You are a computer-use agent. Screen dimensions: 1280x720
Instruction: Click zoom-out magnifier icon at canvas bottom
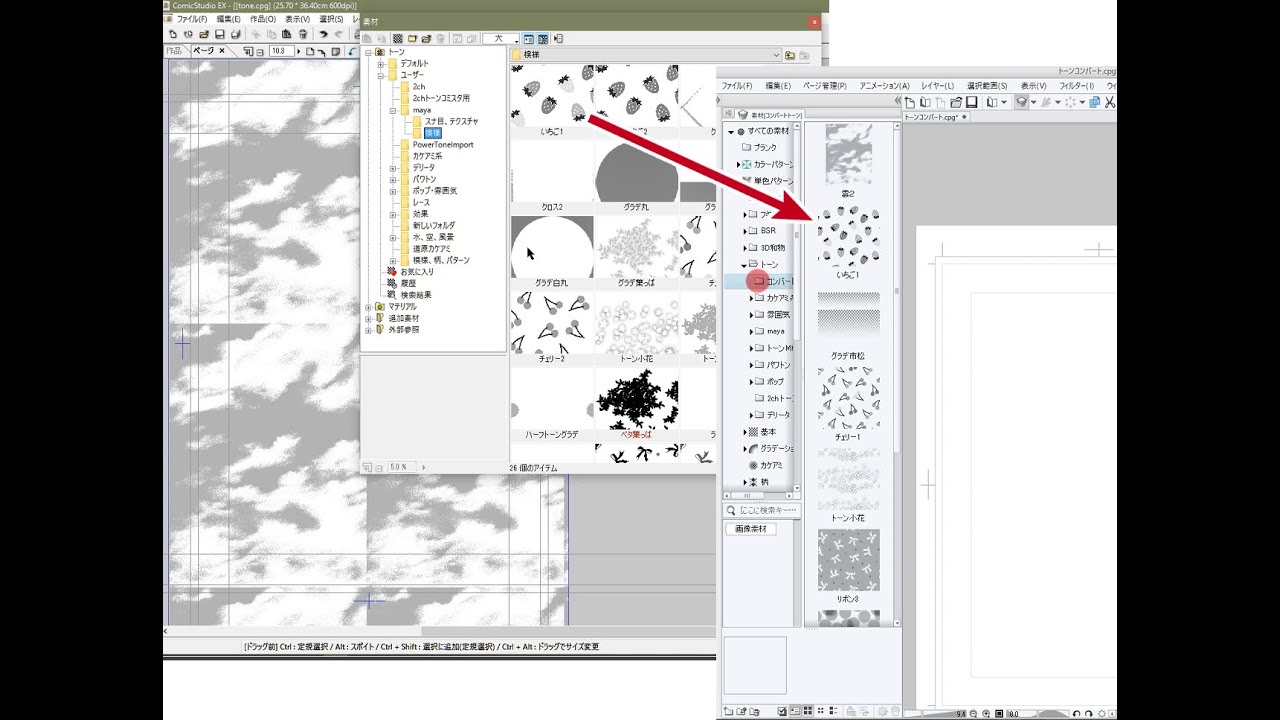tap(973, 714)
